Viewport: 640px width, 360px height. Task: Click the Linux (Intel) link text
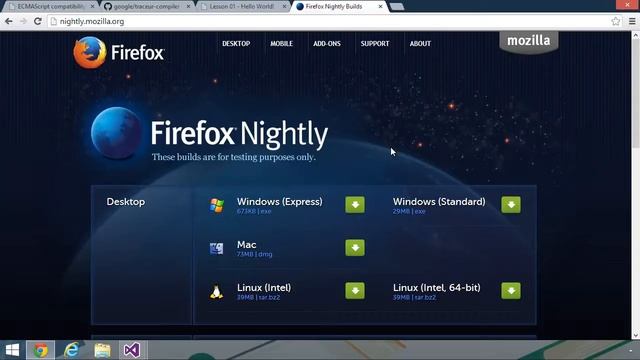264,288
